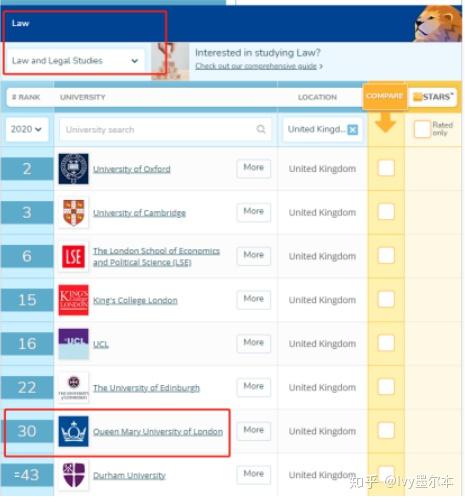The height and width of the screenshot is (502, 465).
Task: Click the search magnifier icon
Action: point(261,129)
